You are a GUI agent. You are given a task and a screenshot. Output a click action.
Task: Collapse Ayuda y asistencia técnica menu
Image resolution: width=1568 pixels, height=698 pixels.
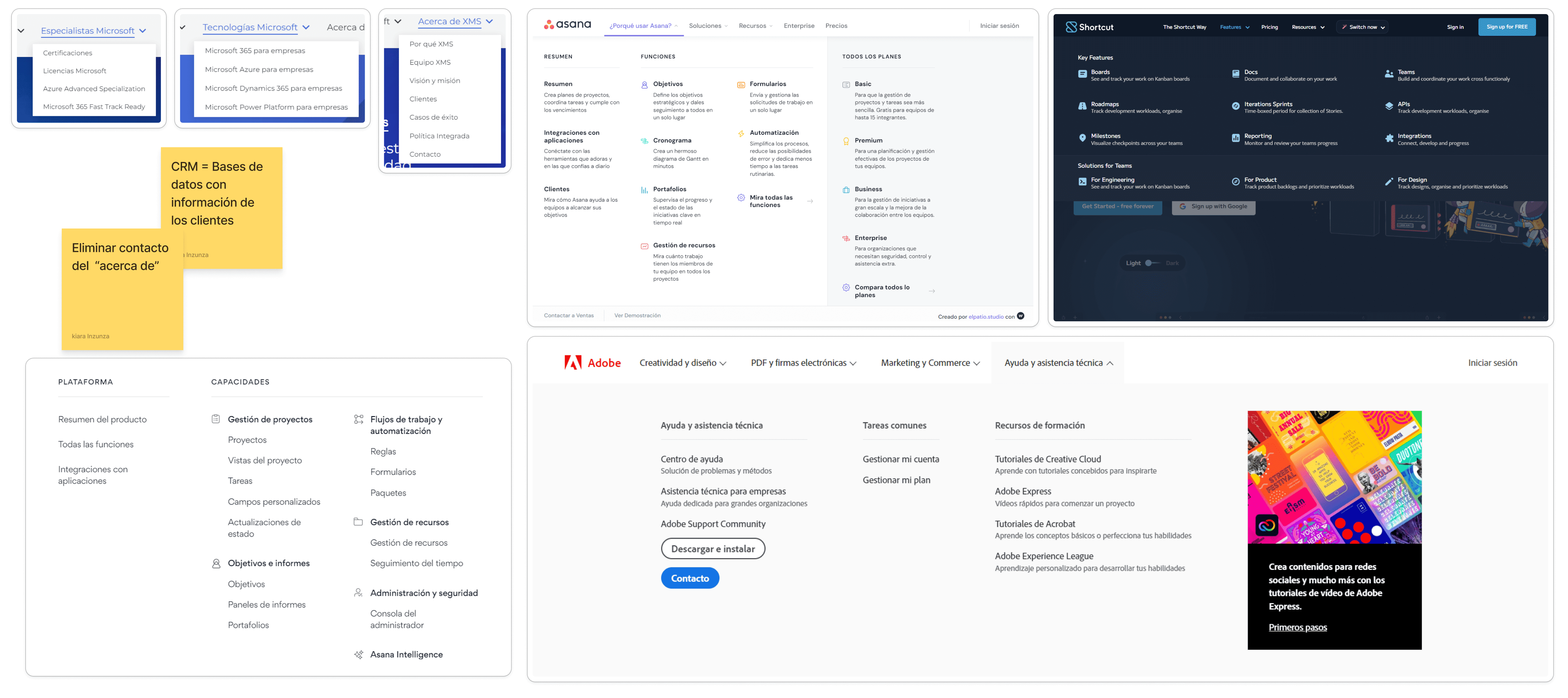click(1059, 362)
